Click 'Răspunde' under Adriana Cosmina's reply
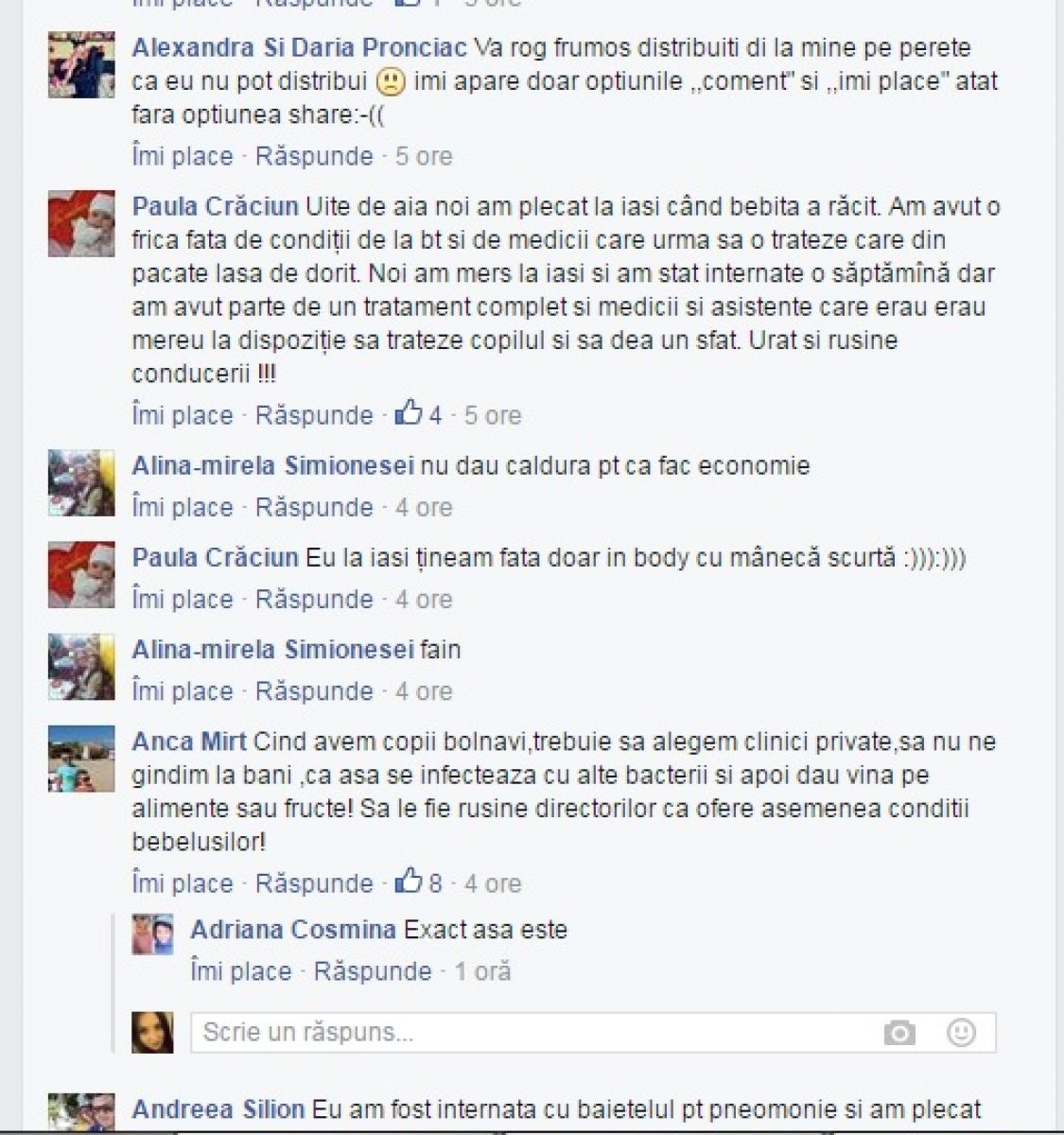The image size is (1064, 1135). click(373, 971)
